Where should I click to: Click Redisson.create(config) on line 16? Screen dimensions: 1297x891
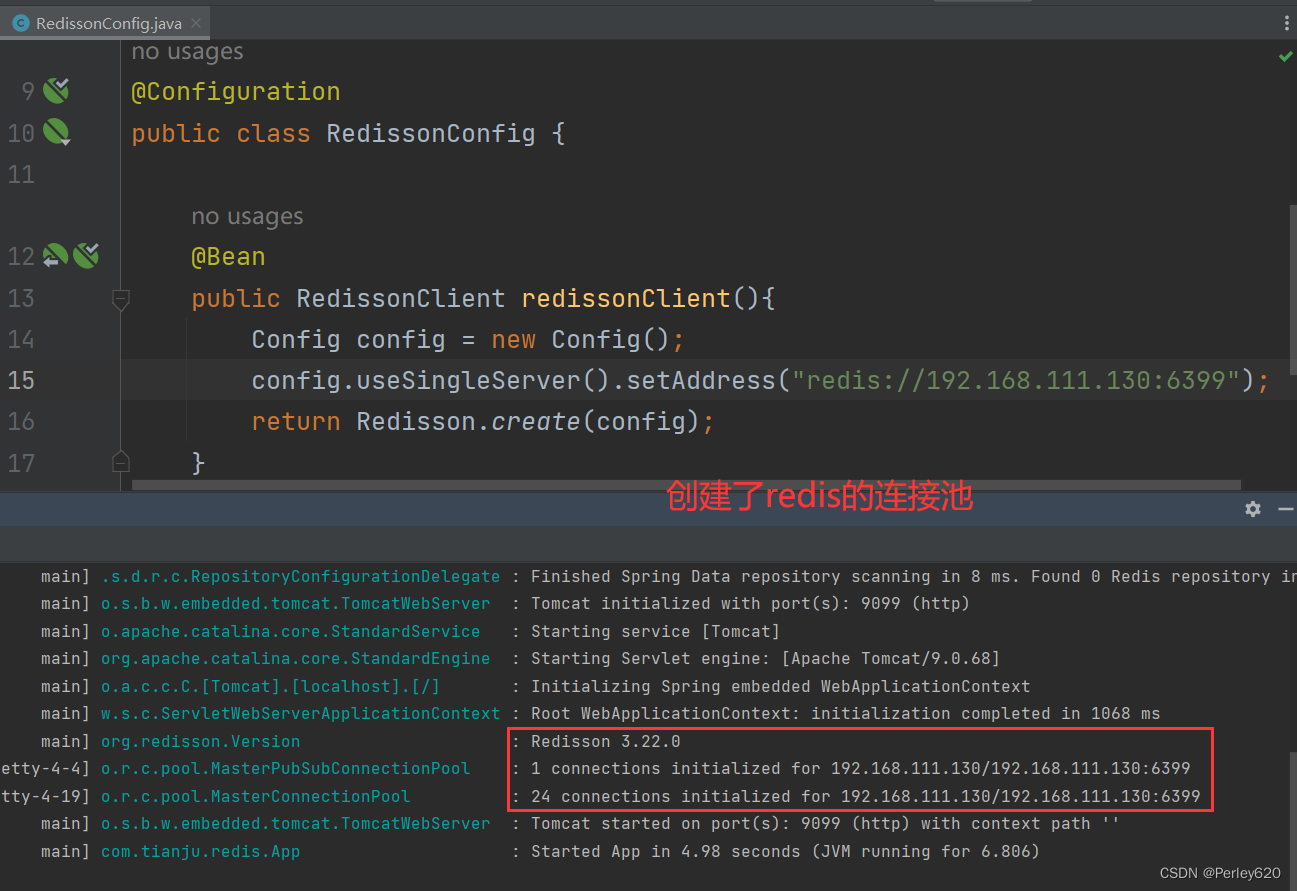point(528,422)
